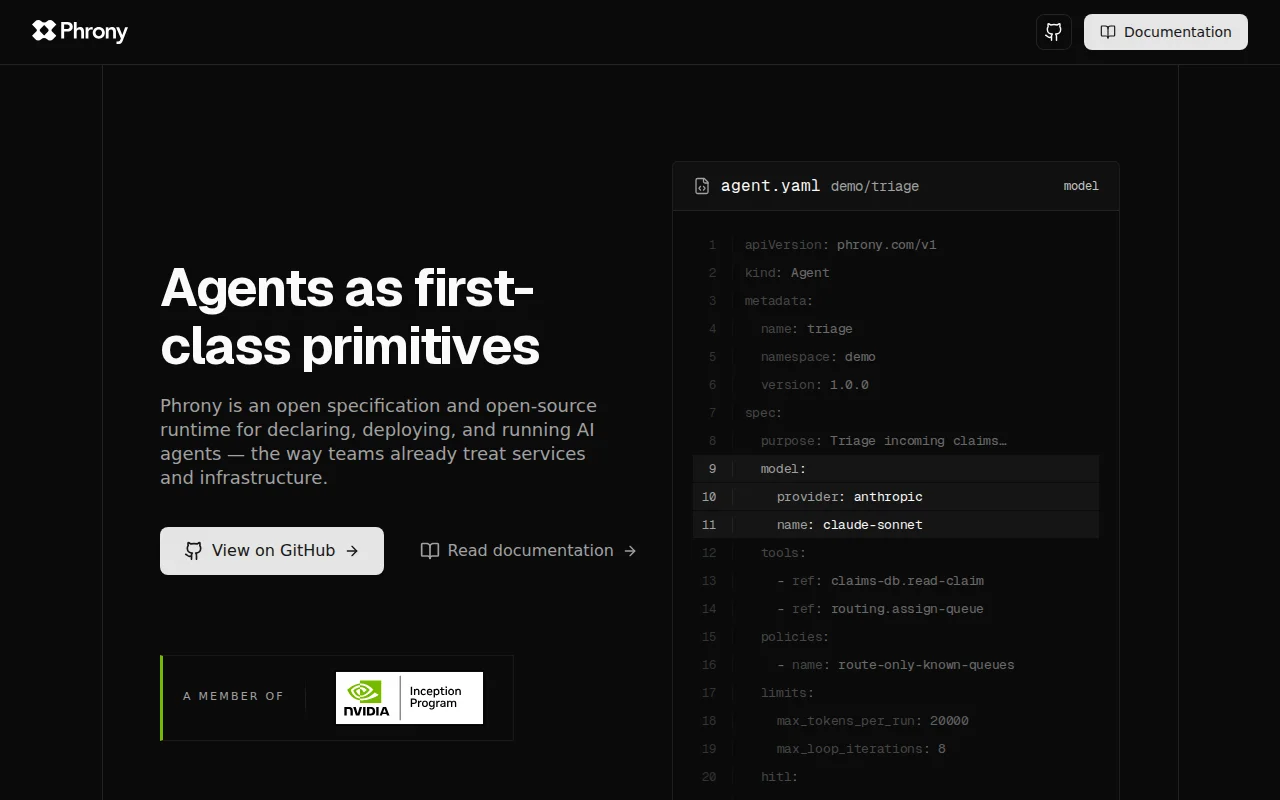
Task: Click the agent.yaml file code icon
Action: click(702, 186)
